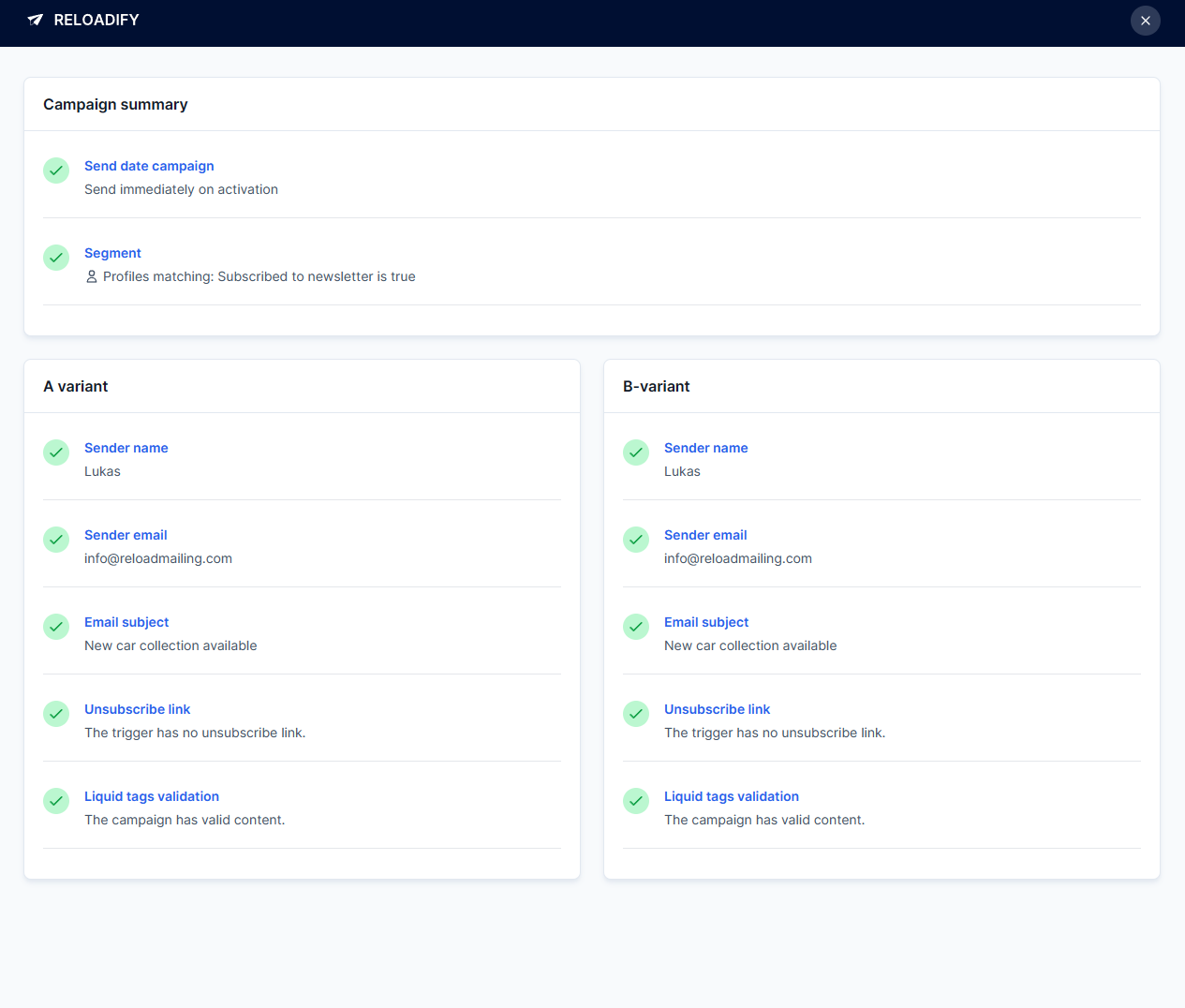Click the profile person icon in Segment row
The image size is (1185, 1008).
[92, 277]
